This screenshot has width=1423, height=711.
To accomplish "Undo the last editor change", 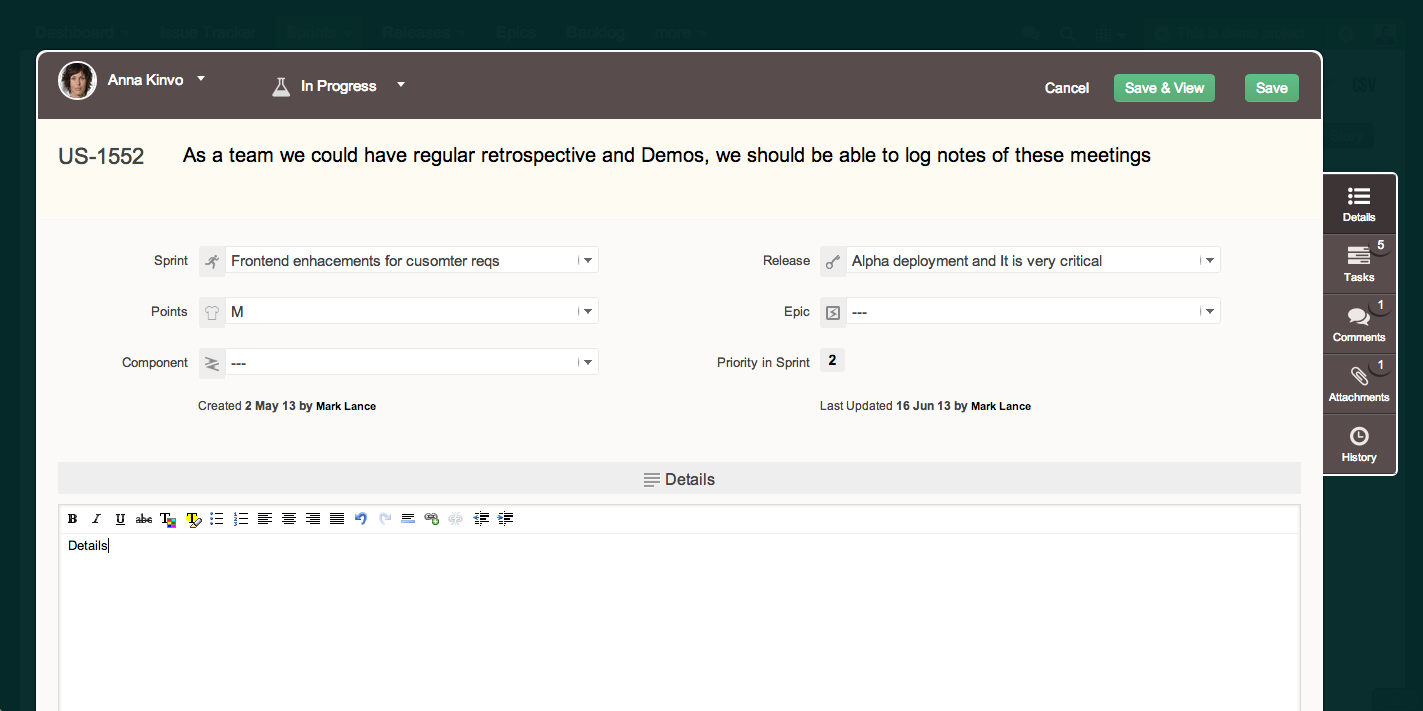I will pyautogui.click(x=361, y=519).
